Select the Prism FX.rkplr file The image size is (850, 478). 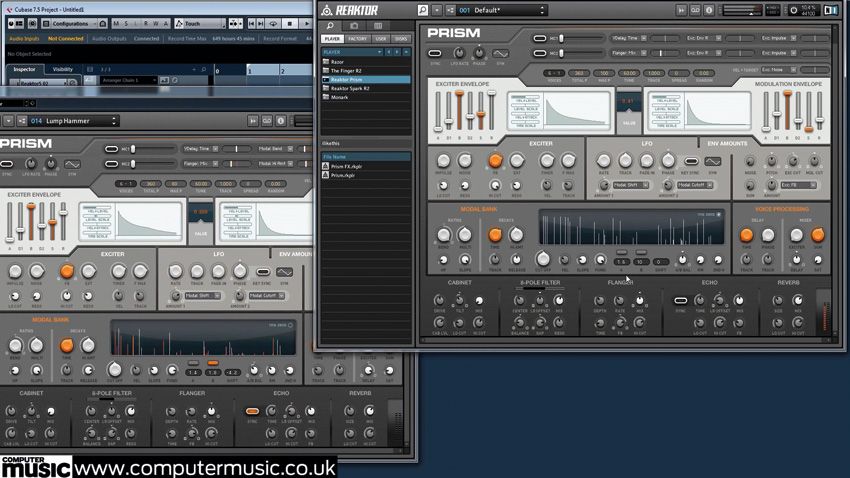pyautogui.click(x=366, y=166)
